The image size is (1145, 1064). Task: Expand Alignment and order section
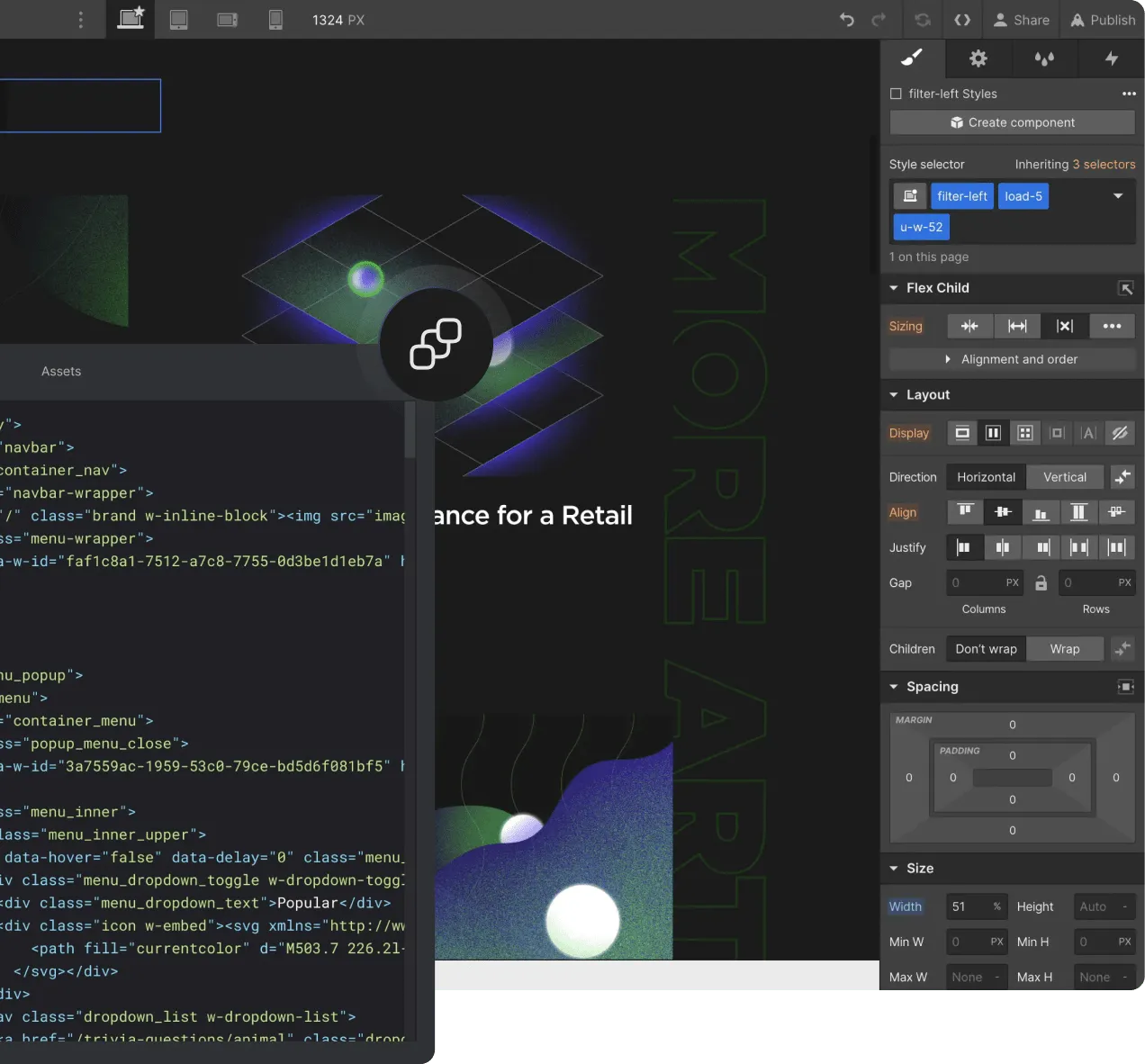click(1012, 359)
